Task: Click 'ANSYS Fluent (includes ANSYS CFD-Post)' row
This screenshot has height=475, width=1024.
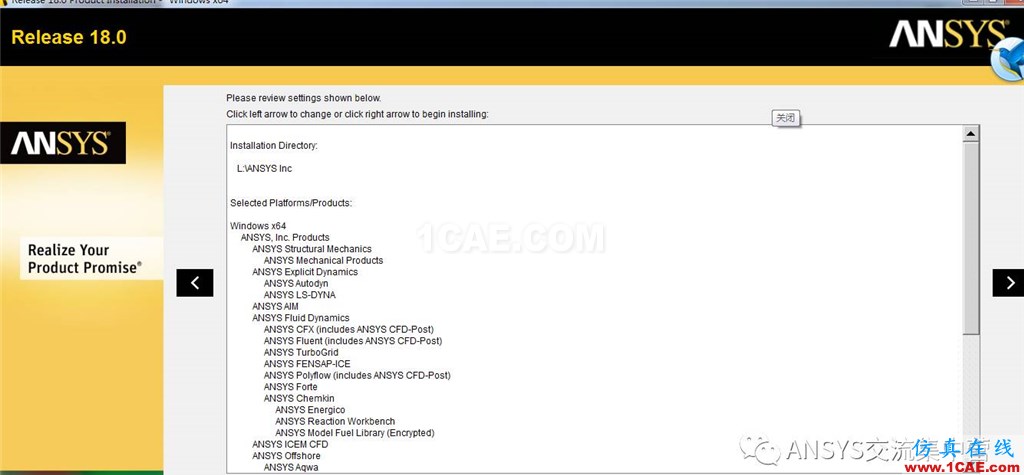Action: click(353, 341)
